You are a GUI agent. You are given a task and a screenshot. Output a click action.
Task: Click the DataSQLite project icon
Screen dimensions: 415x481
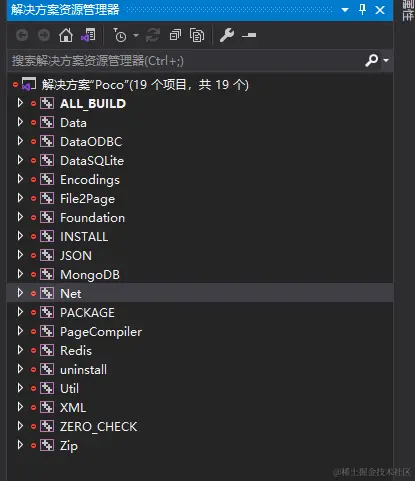(47, 160)
